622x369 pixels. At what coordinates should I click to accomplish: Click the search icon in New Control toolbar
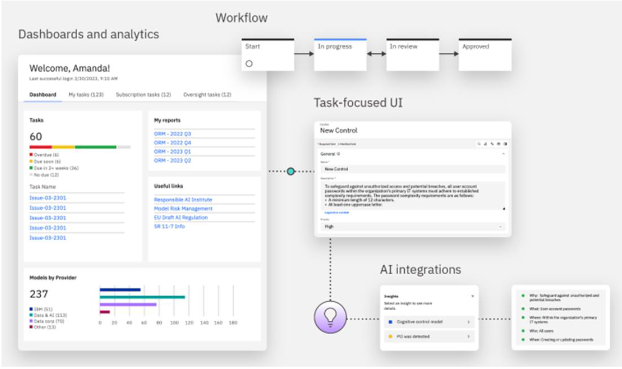click(x=479, y=144)
